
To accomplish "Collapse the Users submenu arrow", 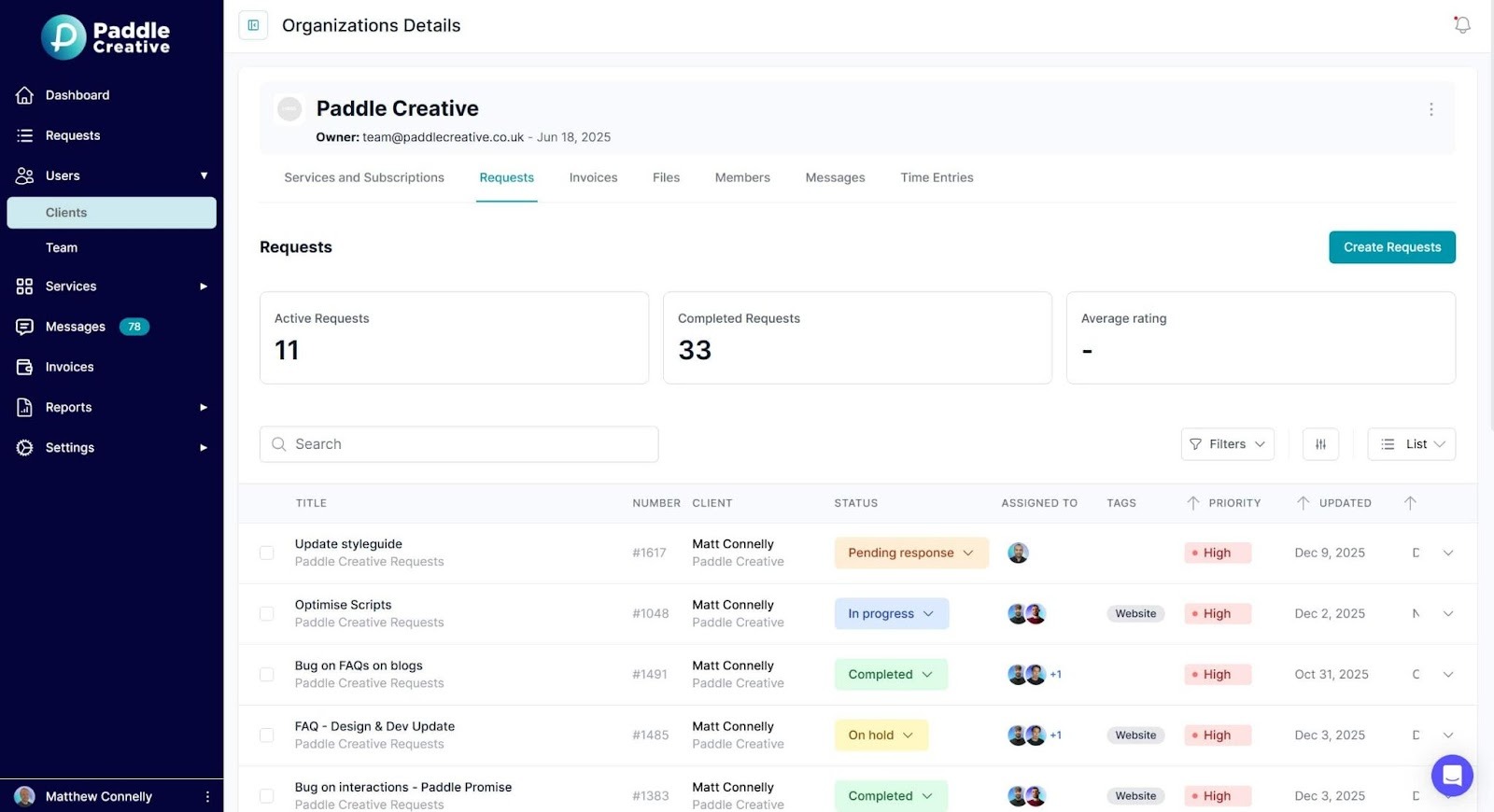I will 204,175.
